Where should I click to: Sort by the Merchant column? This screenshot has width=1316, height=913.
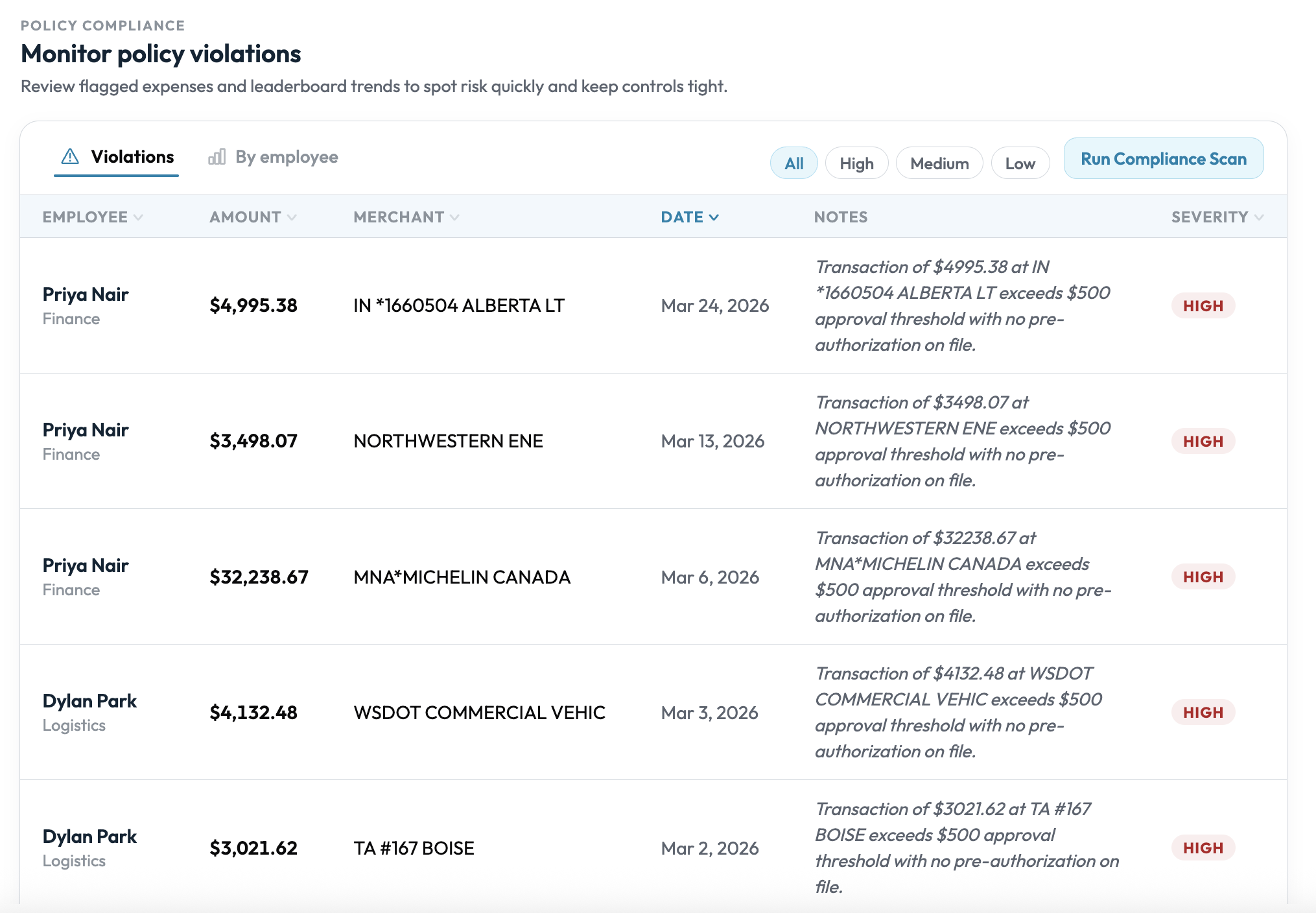406,217
